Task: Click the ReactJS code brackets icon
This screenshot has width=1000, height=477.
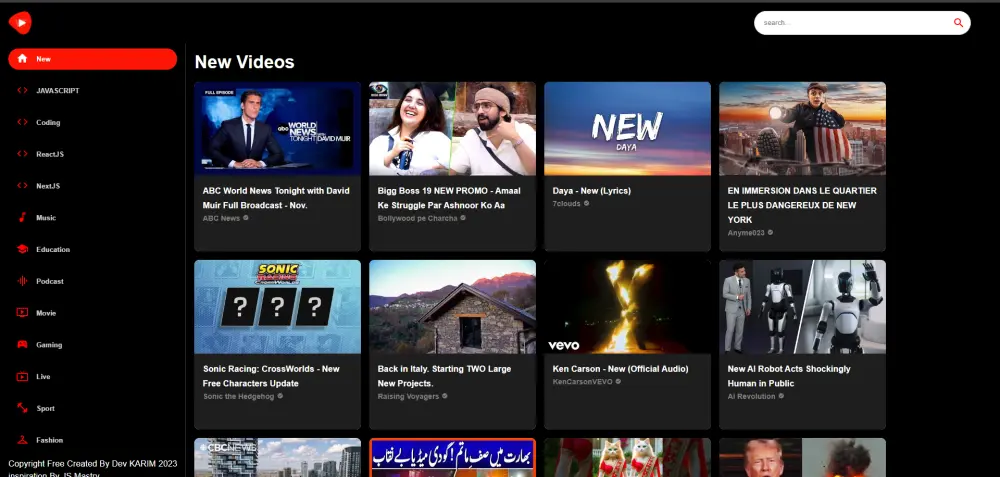Action: pos(22,154)
